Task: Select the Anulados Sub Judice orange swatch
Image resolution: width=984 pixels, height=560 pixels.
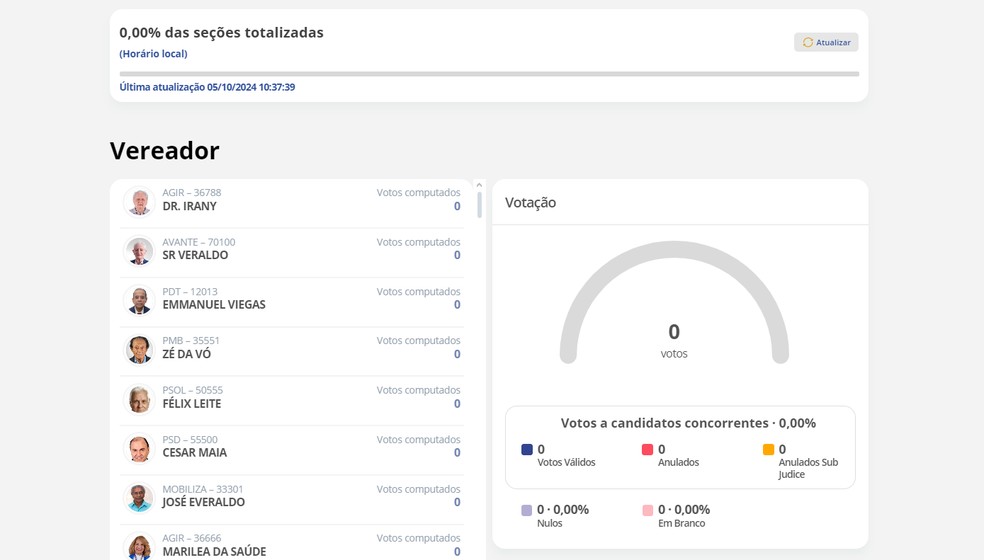Action: (768, 450)
